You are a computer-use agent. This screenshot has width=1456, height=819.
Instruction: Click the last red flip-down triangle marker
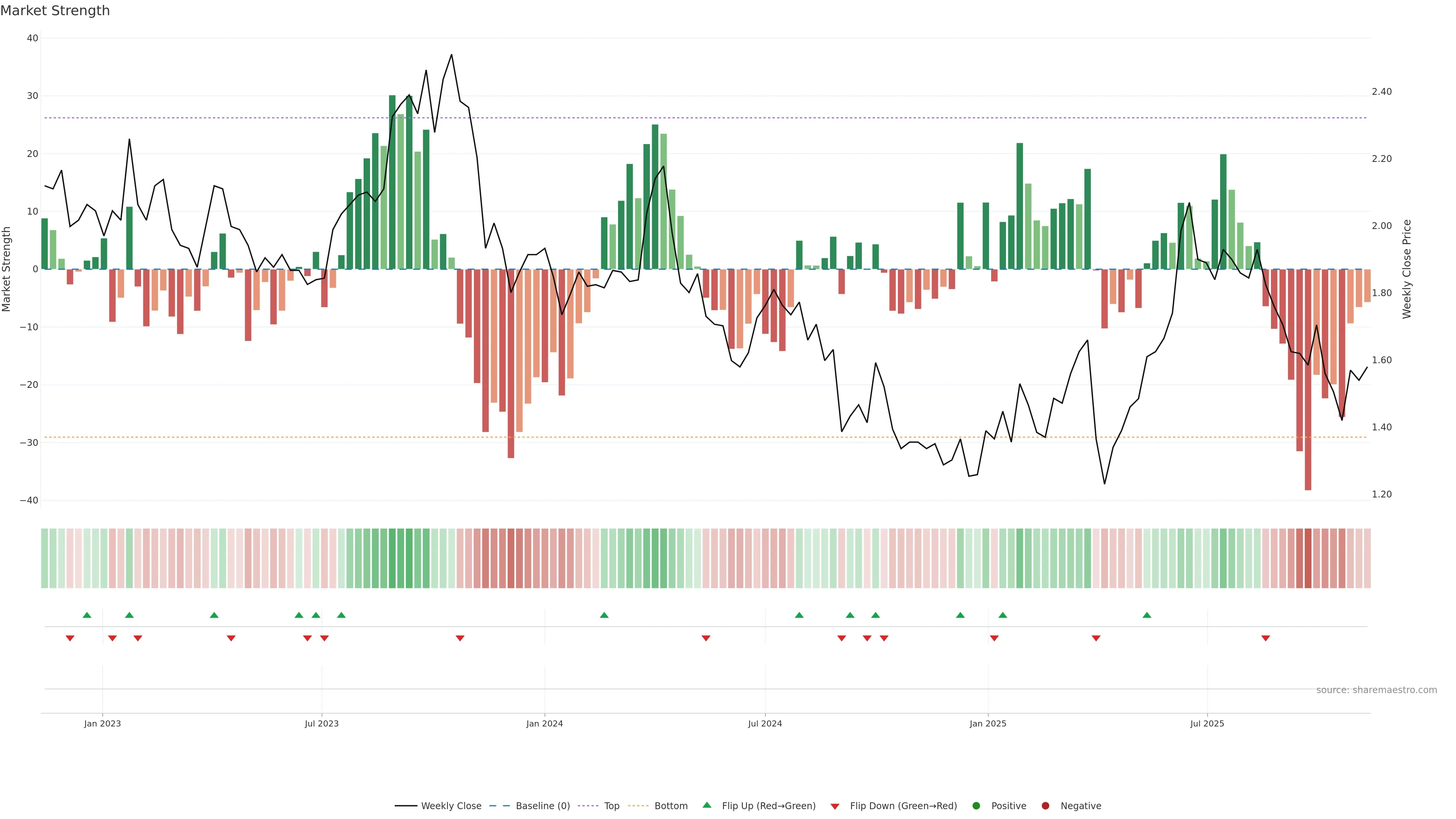pos(1266,638)
